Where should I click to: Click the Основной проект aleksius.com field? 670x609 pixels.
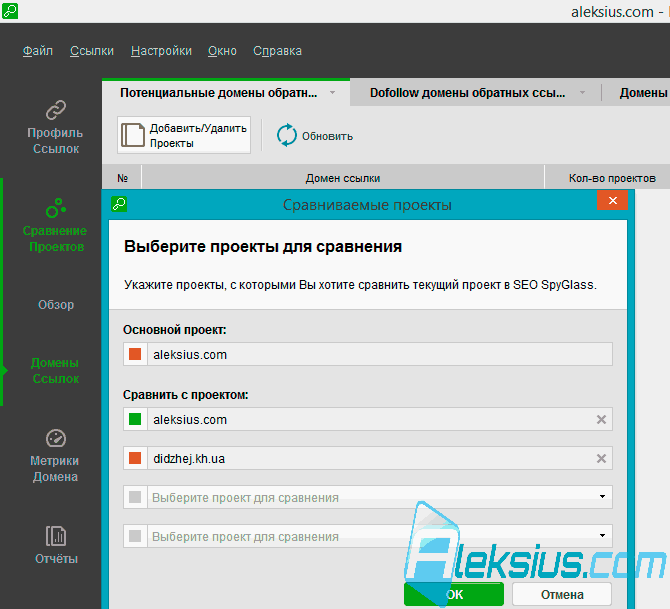click(368, 354)
